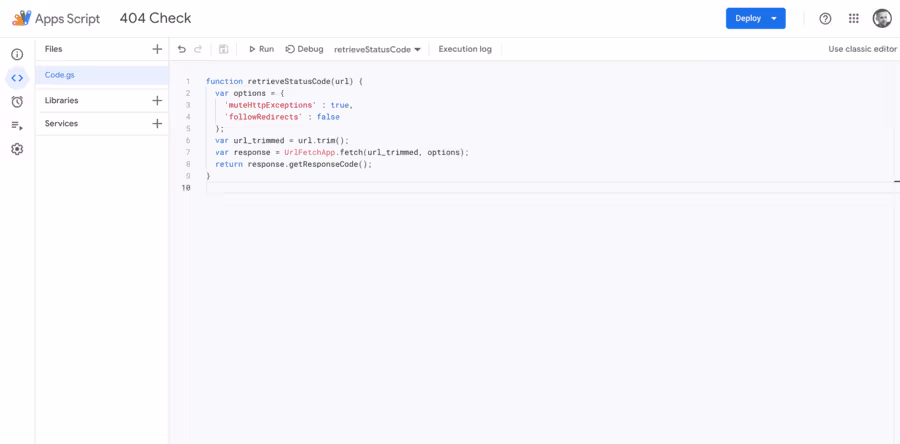Image resolution: width=900 pixels, height=444 pixels.
Task: Add a new file with Files plus
Action: coord(157,49)
